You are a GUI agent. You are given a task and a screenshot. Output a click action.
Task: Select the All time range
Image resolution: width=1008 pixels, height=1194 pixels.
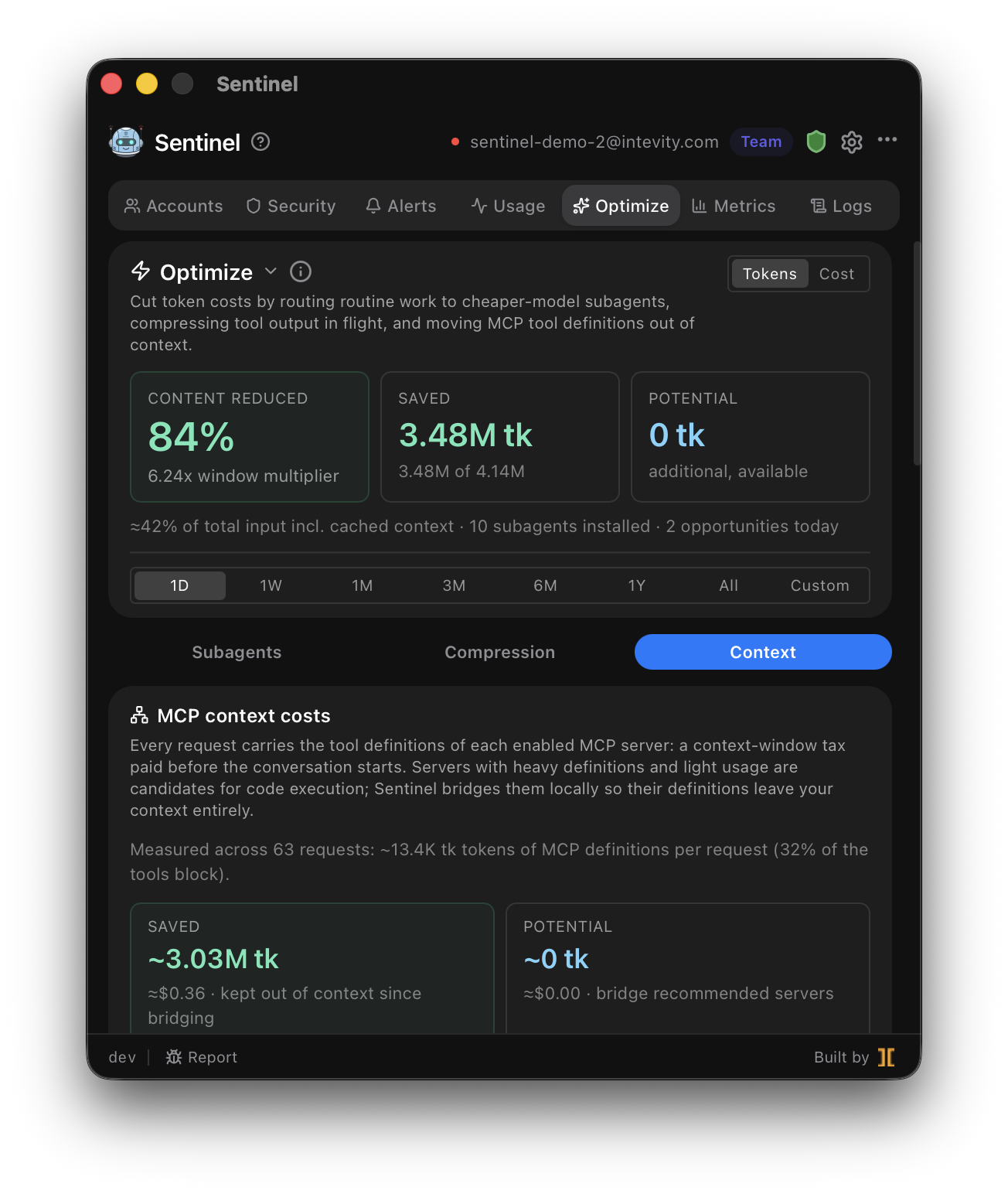coord(728,585)
